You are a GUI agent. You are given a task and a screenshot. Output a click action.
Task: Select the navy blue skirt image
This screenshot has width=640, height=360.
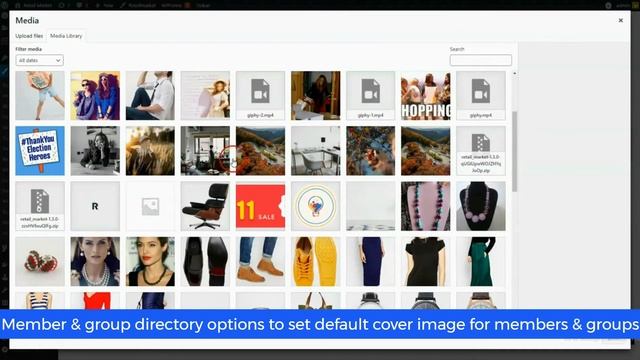click(371, 261)
